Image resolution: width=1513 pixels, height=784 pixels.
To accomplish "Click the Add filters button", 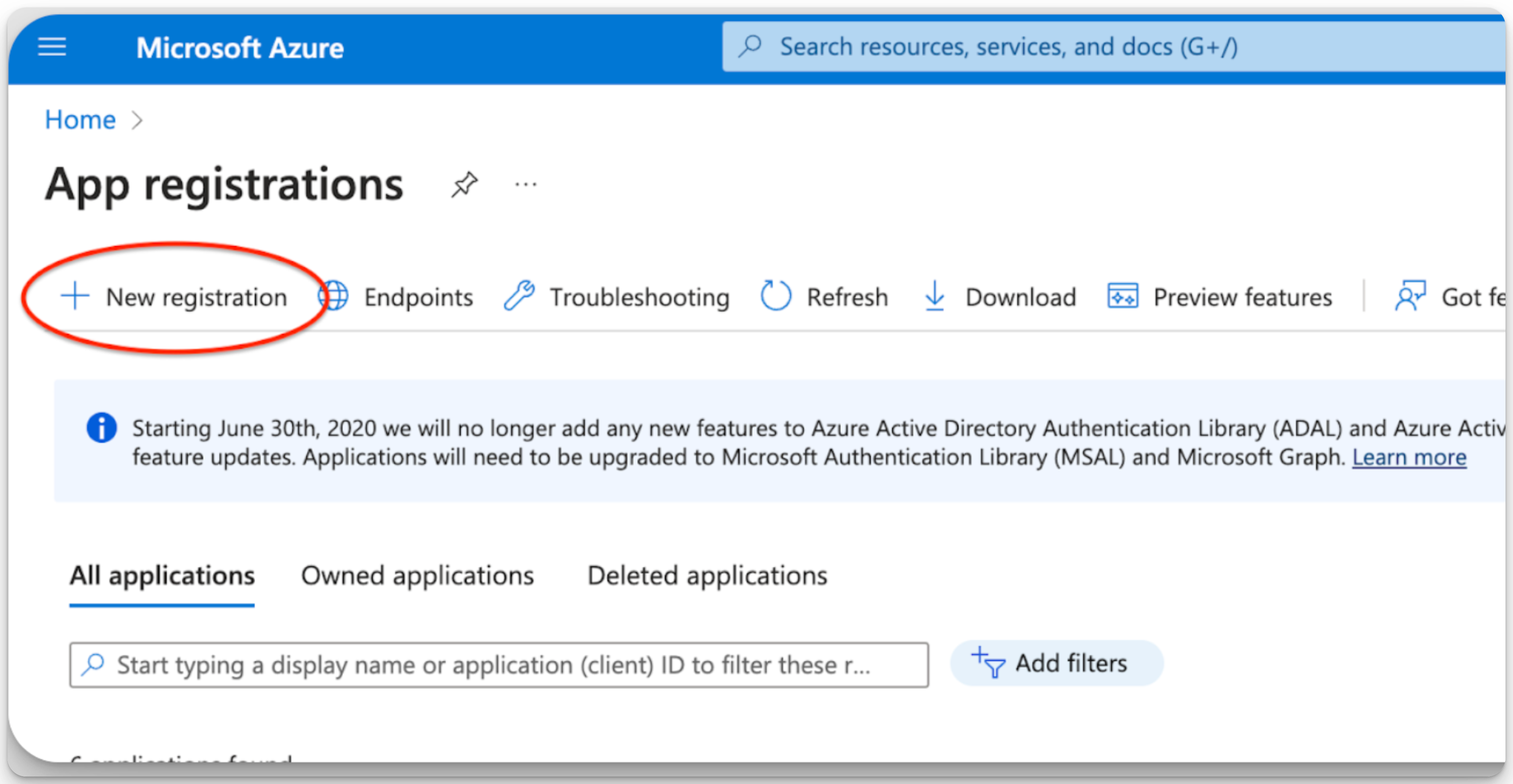I will [1056, 663].
